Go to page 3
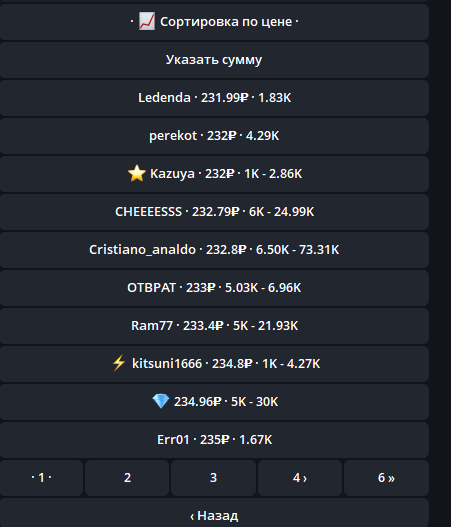The image size is (451, 527). point(213,478)
